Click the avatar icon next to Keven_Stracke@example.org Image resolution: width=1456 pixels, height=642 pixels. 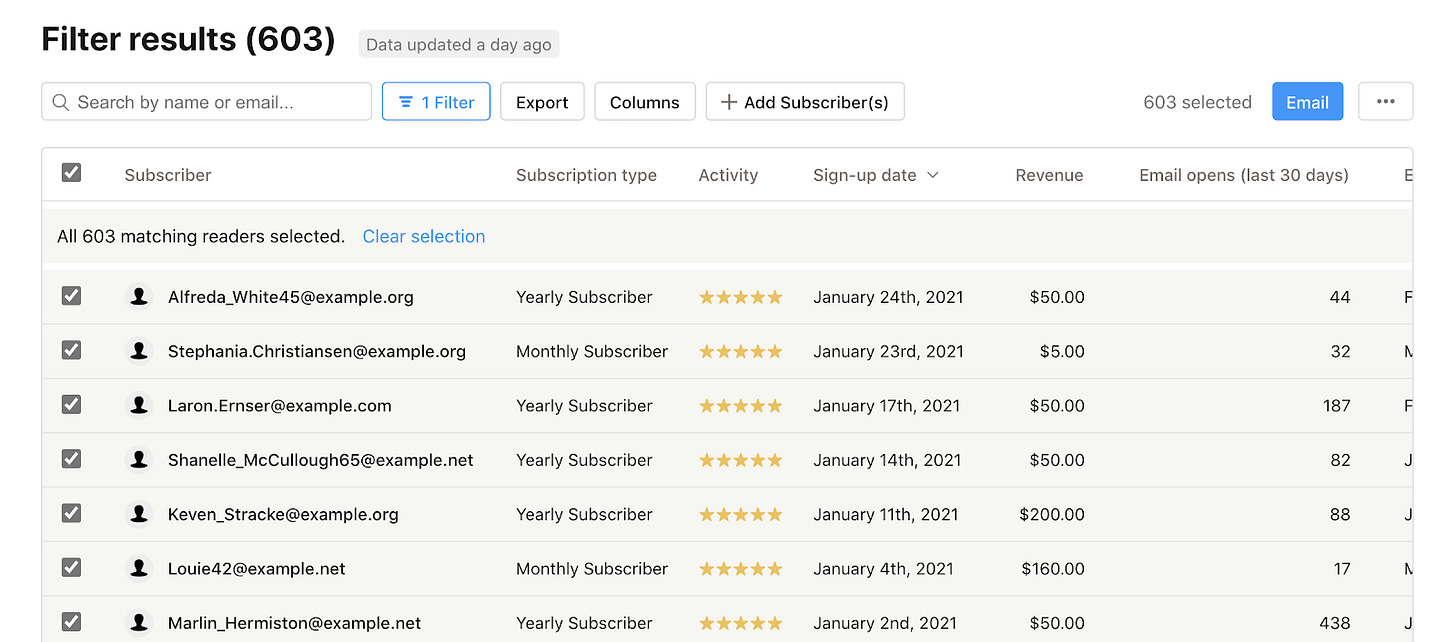tap(138, 513)
